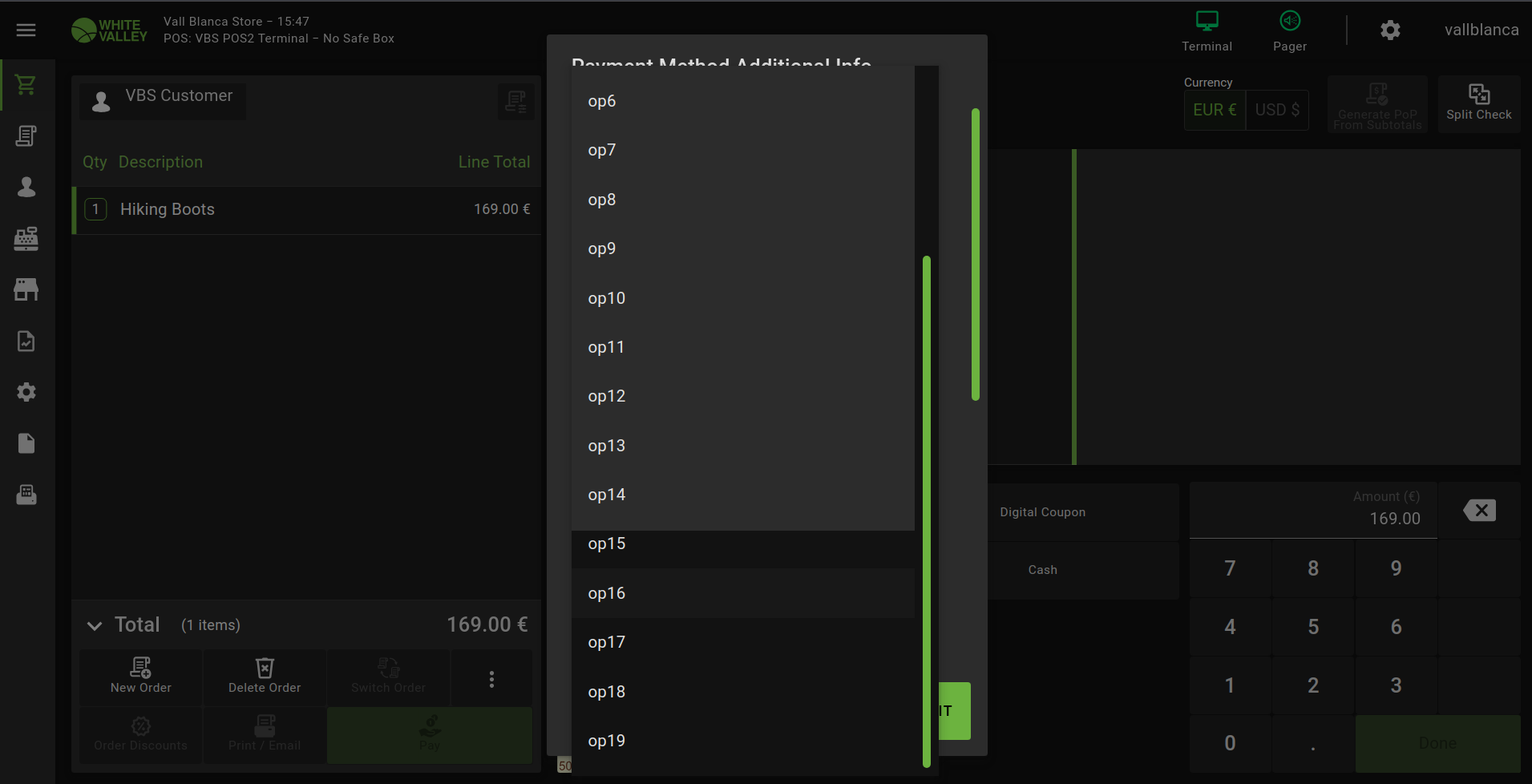Collapse the Total summary chevron
1532x784 pixels.
pyautogui.click(x=95, y=626)
